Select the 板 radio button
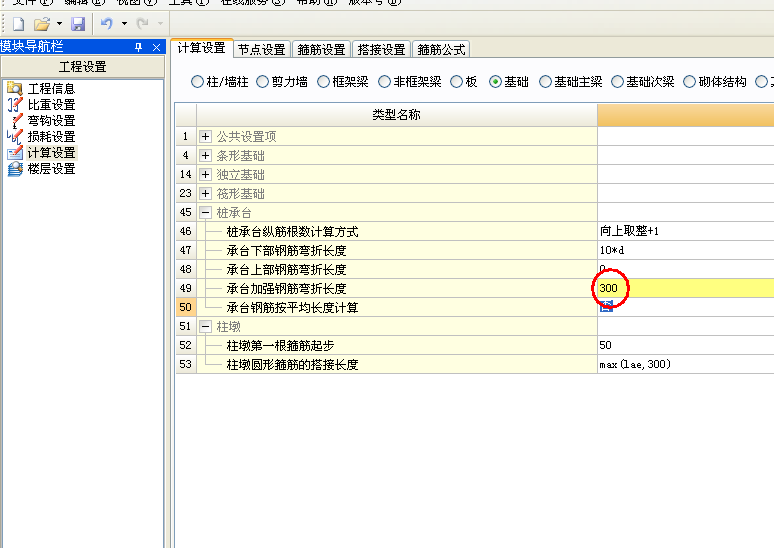774x548 pixels. click(457, 81)
